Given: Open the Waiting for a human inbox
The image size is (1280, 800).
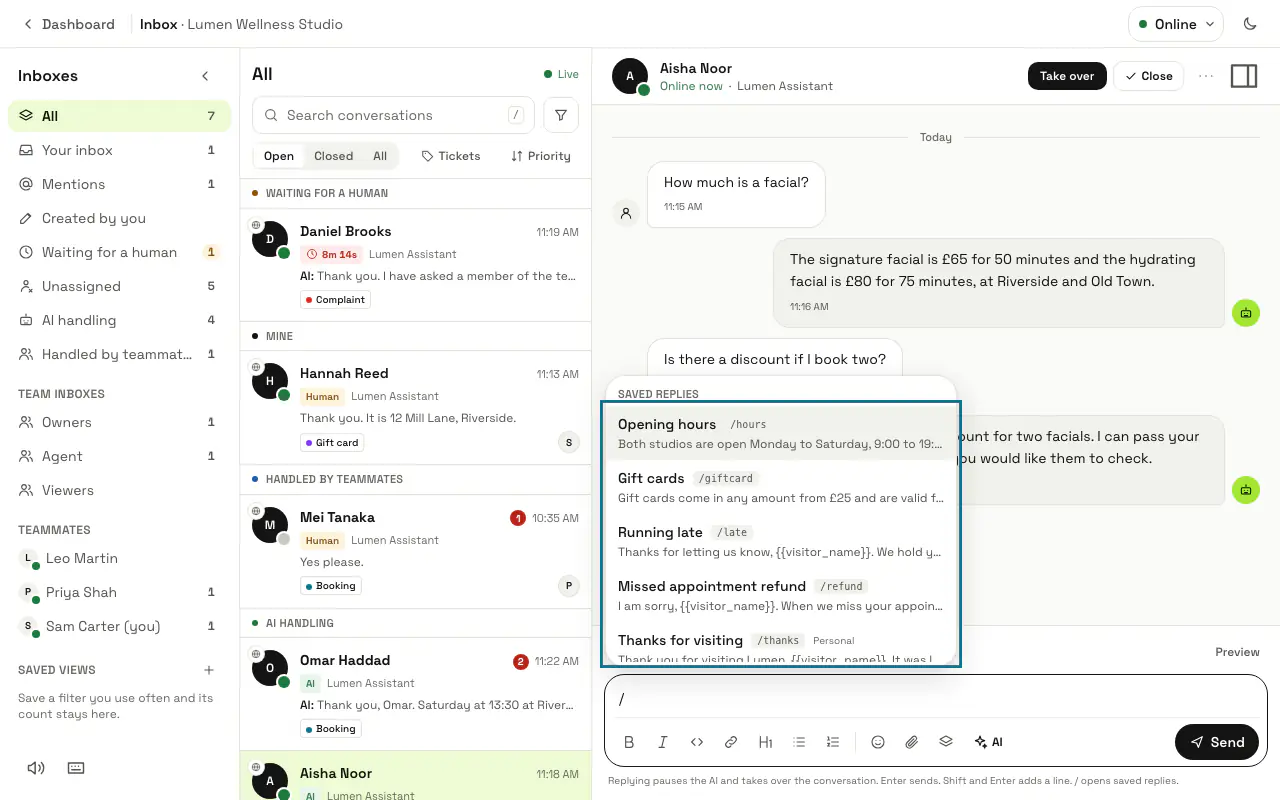Looking at the screenshot, I should point(119,252).
